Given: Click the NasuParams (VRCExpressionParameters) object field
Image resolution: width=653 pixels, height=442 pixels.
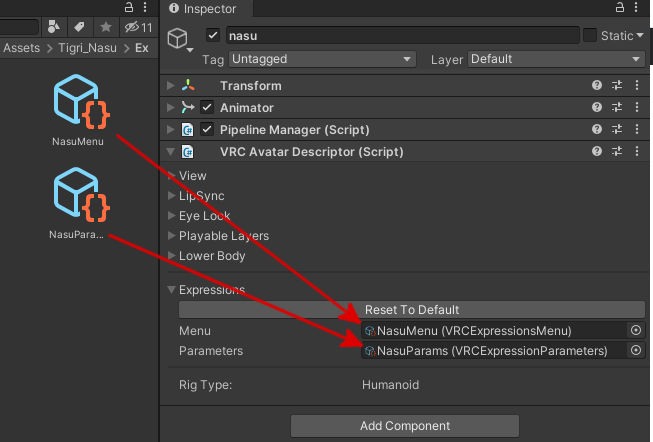Looking at the screenshot, I should (493, 350).
